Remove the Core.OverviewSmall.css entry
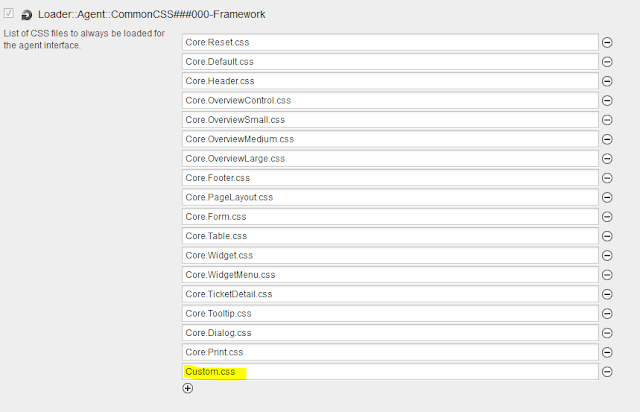Viewport: 640px width, 412px height. pyautogui.click(x=607, y=120)
